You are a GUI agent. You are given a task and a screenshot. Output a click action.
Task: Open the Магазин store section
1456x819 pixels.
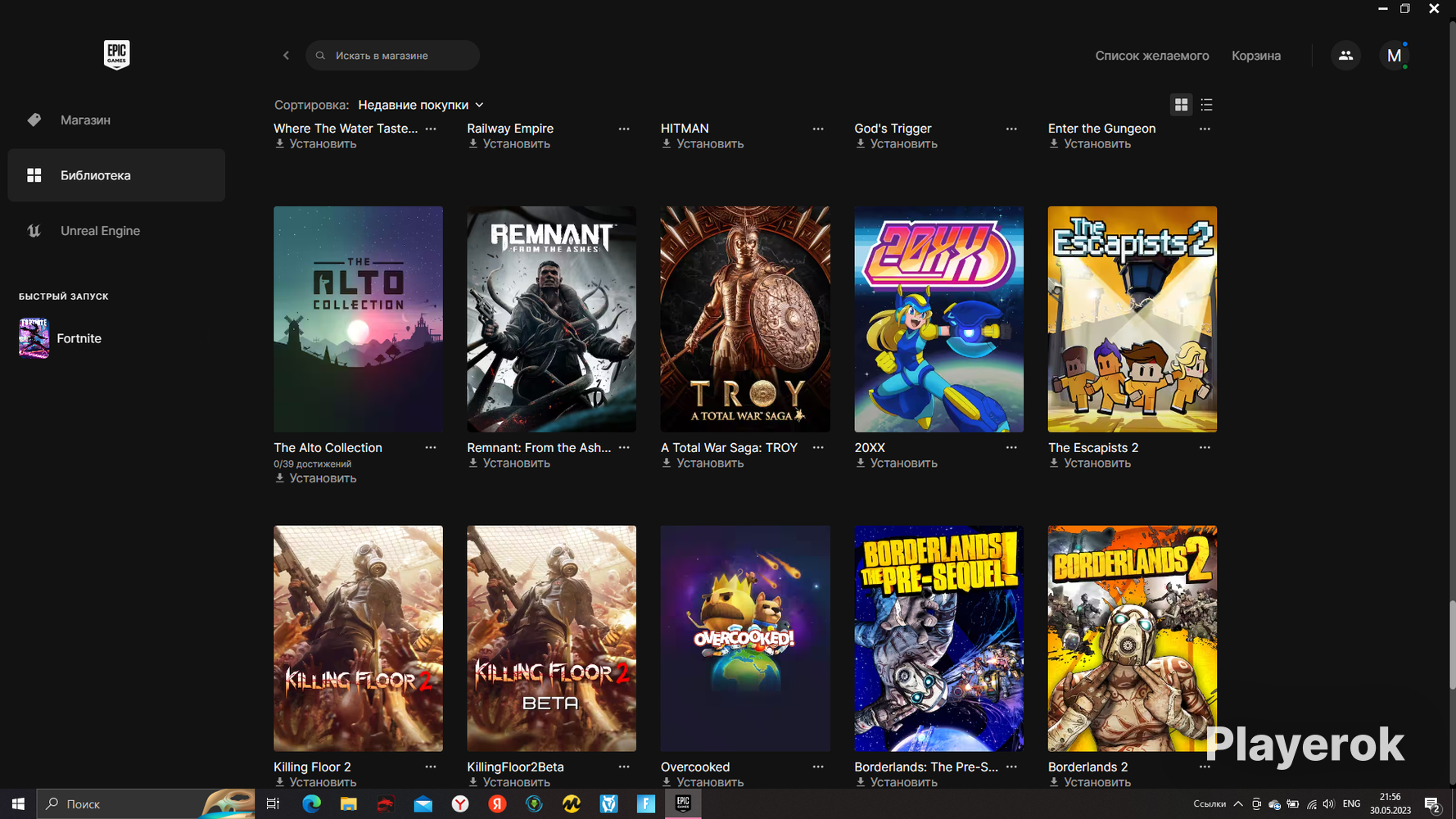pos(116,120)
